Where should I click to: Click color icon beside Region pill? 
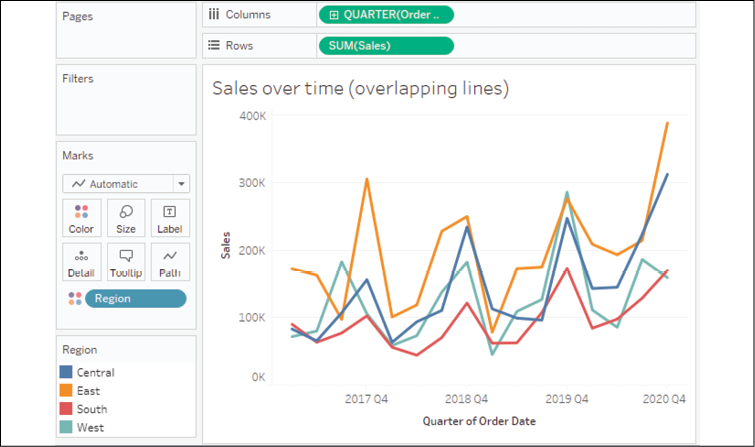tap(73, 299)
